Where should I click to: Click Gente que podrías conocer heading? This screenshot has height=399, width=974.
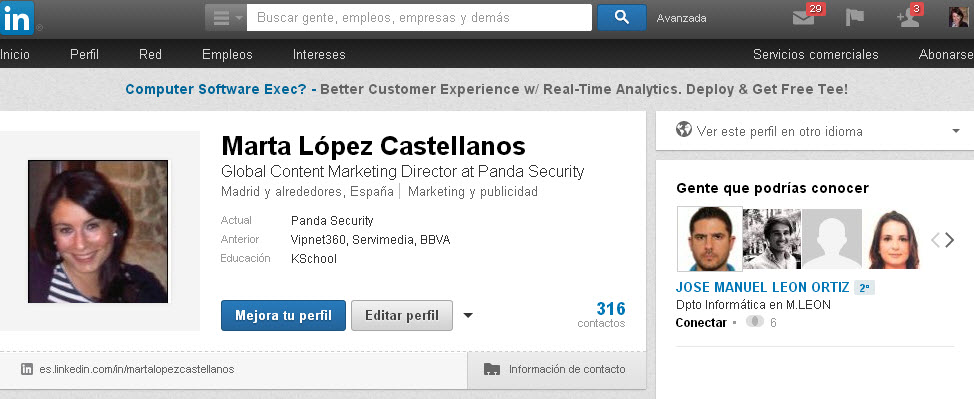coord(772,188)
